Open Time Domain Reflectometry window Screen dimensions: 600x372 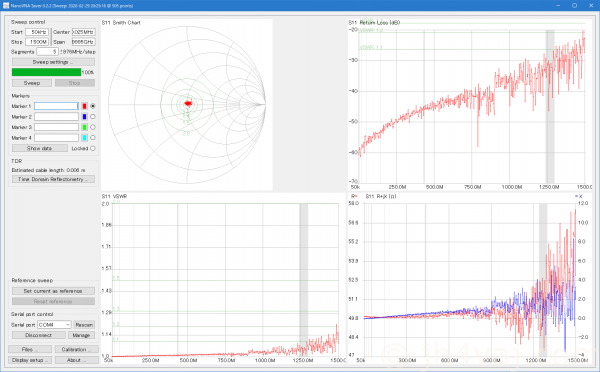pyautogui.click(x=53, y=179)
